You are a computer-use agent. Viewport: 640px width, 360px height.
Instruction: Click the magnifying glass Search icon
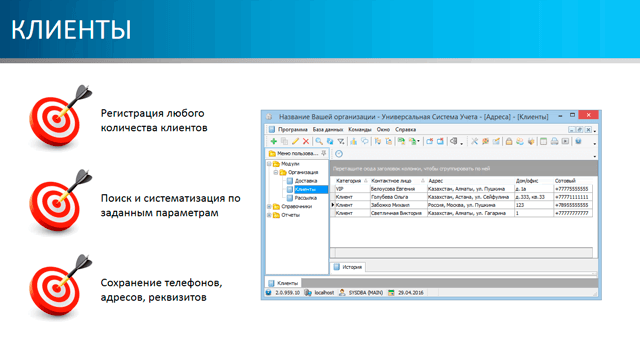pyautogui.click(x=319, y=141)
